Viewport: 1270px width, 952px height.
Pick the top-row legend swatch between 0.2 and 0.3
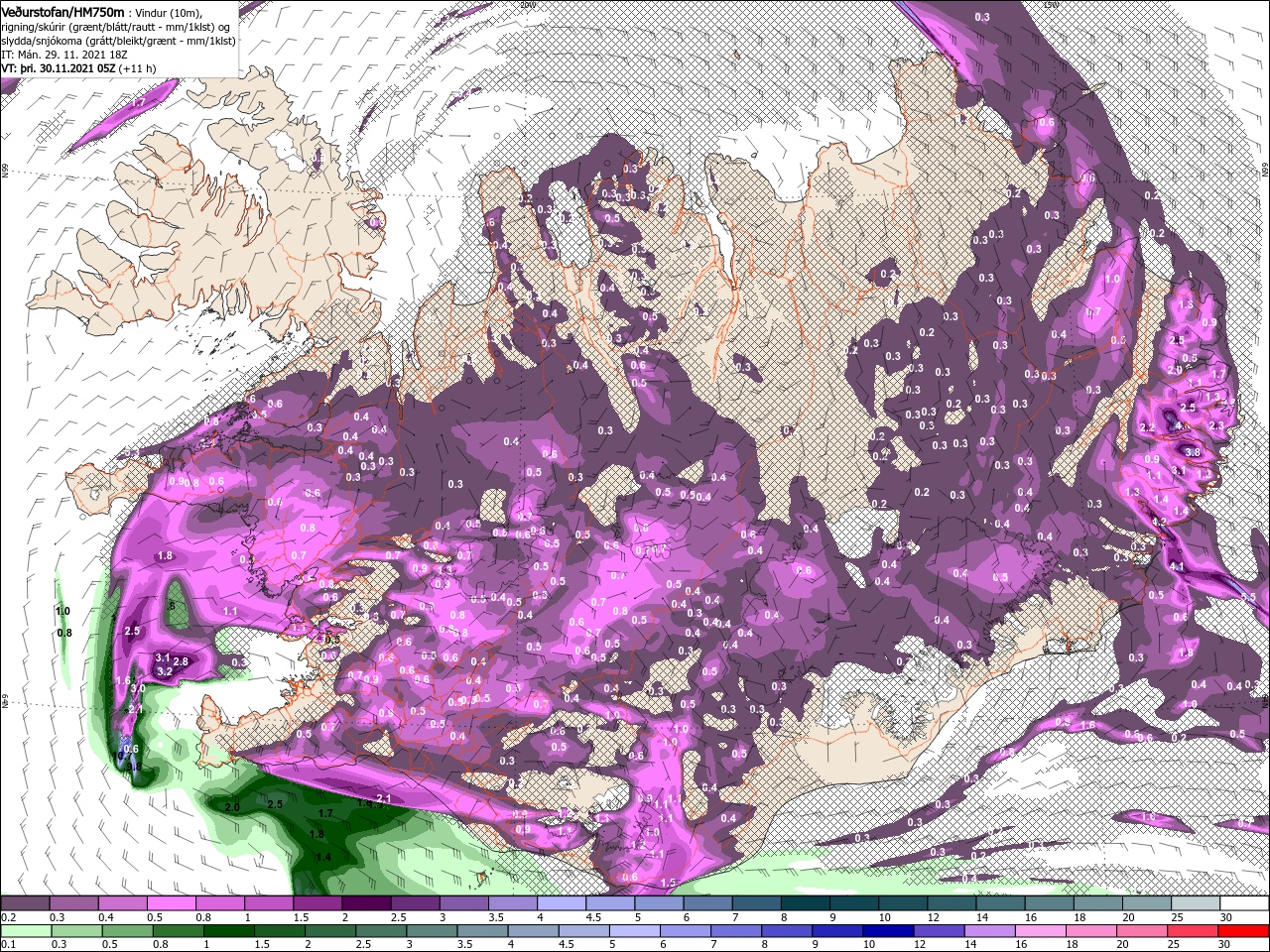coord(27,903)
